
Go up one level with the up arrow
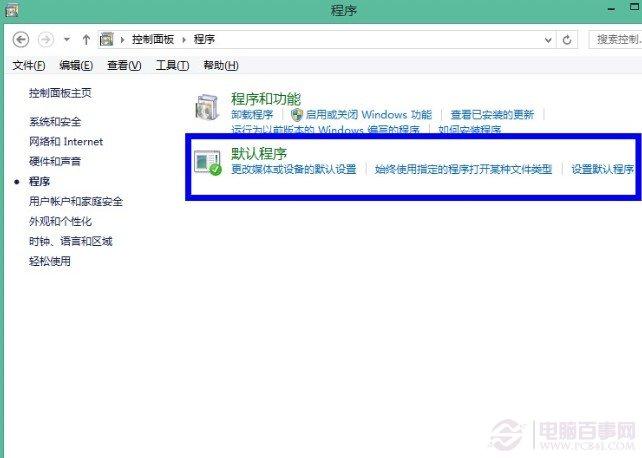[x=86, y=40]
